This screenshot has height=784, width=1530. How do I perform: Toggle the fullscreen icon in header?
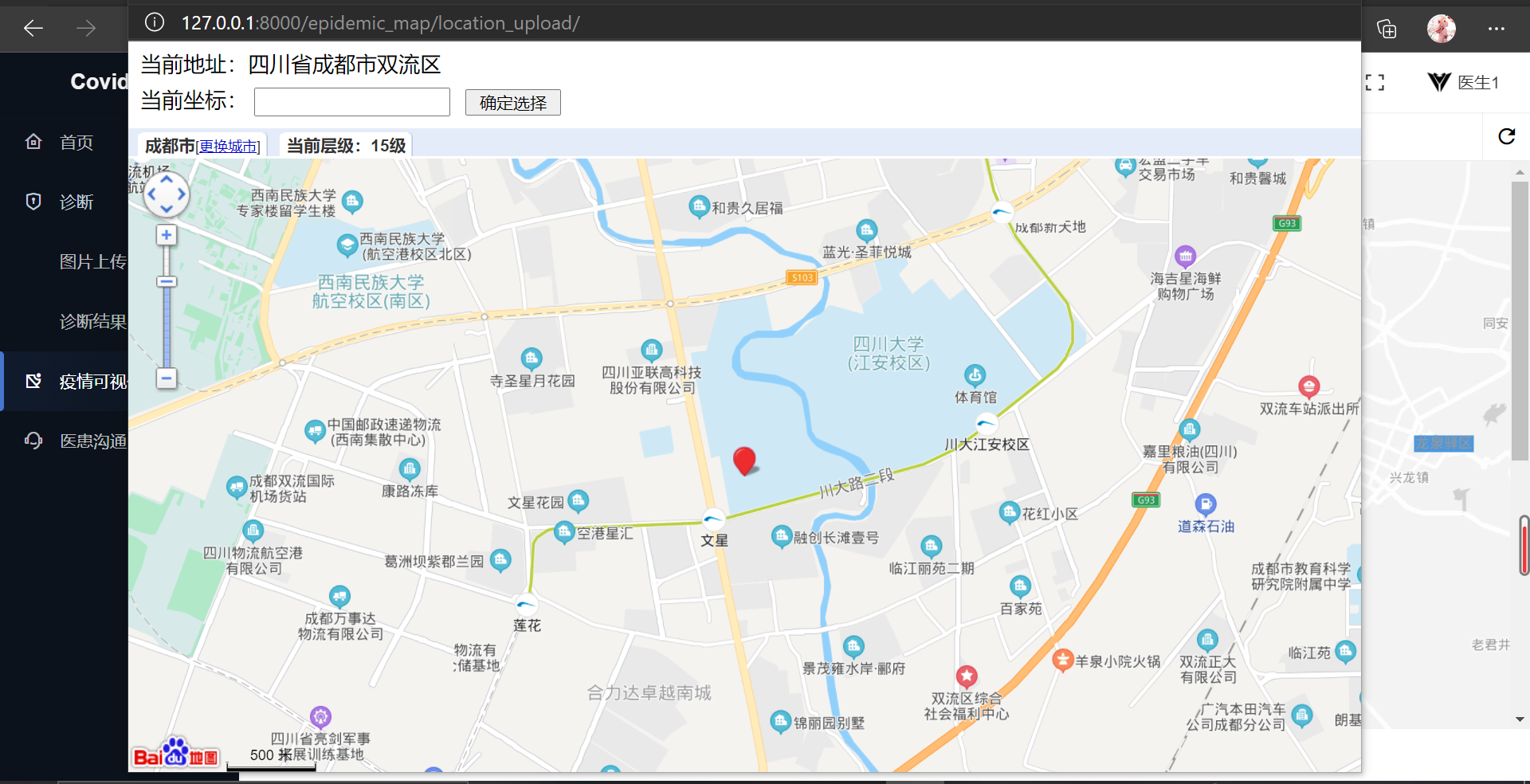click(1375, 82)
